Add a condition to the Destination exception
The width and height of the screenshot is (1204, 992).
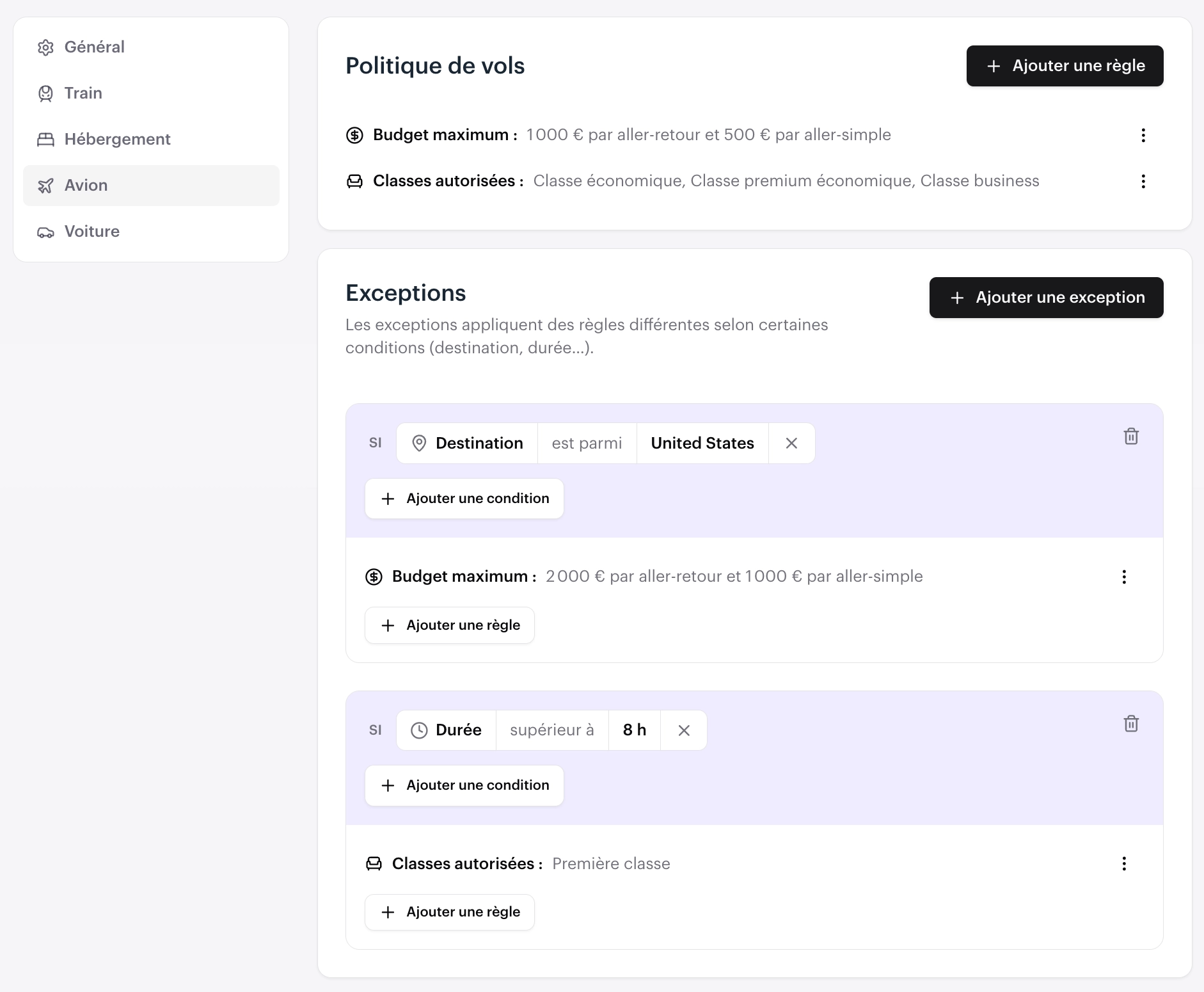point(464,499)
